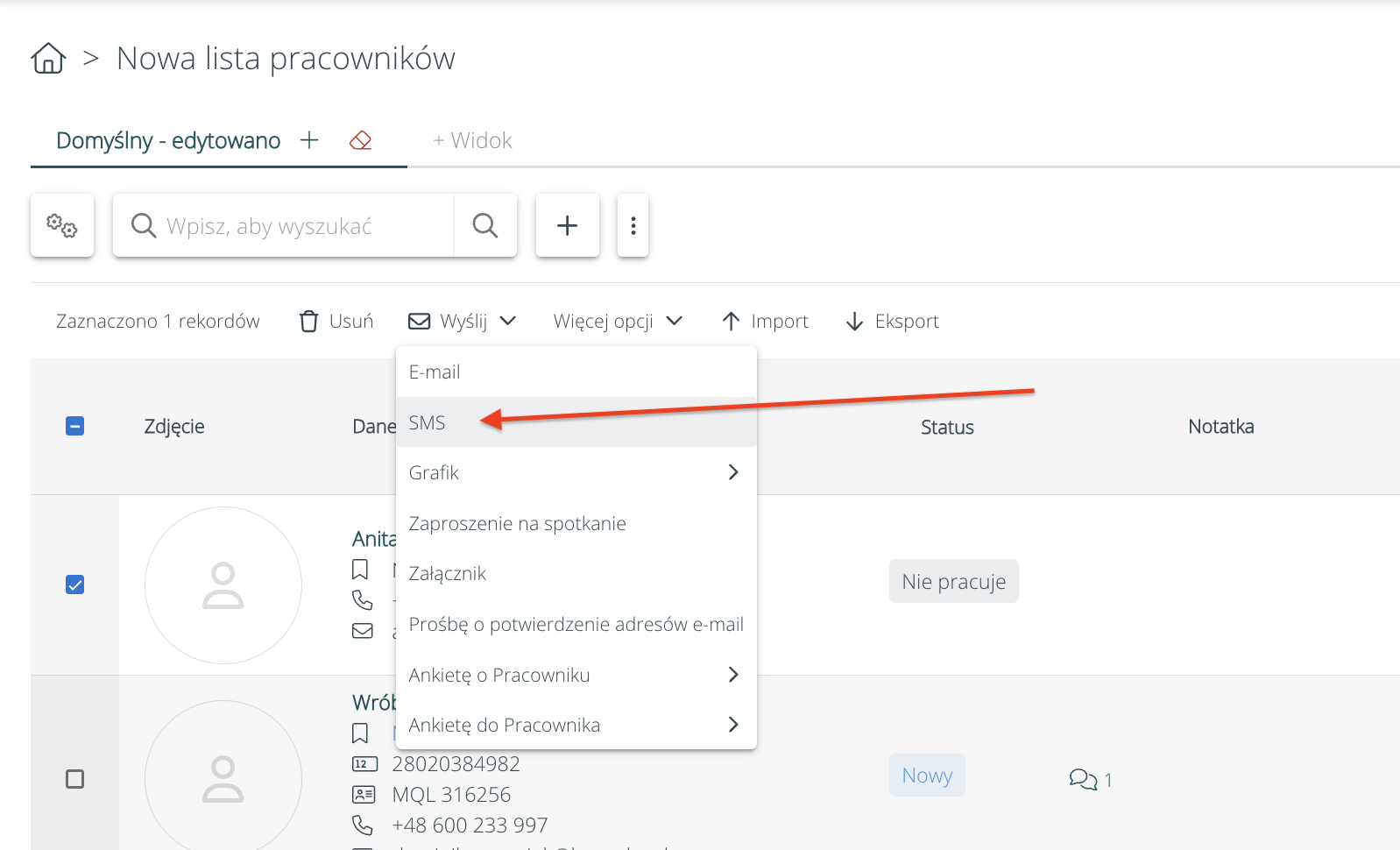Click the eraser icon to reset view
The height and width of the screenshot is (850, 1400).
360,140
